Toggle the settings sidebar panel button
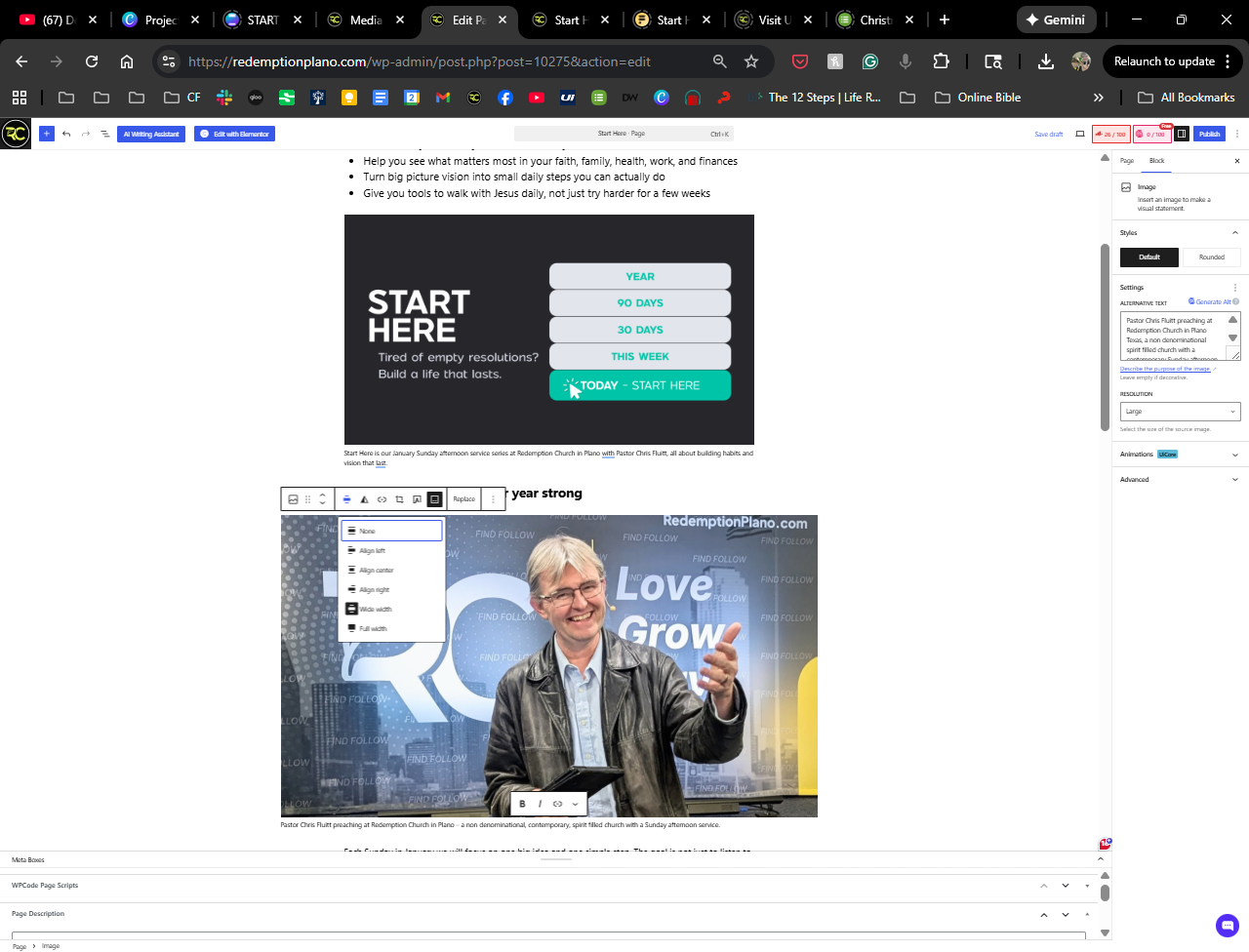The image size is (1249, 952). 1181,134
